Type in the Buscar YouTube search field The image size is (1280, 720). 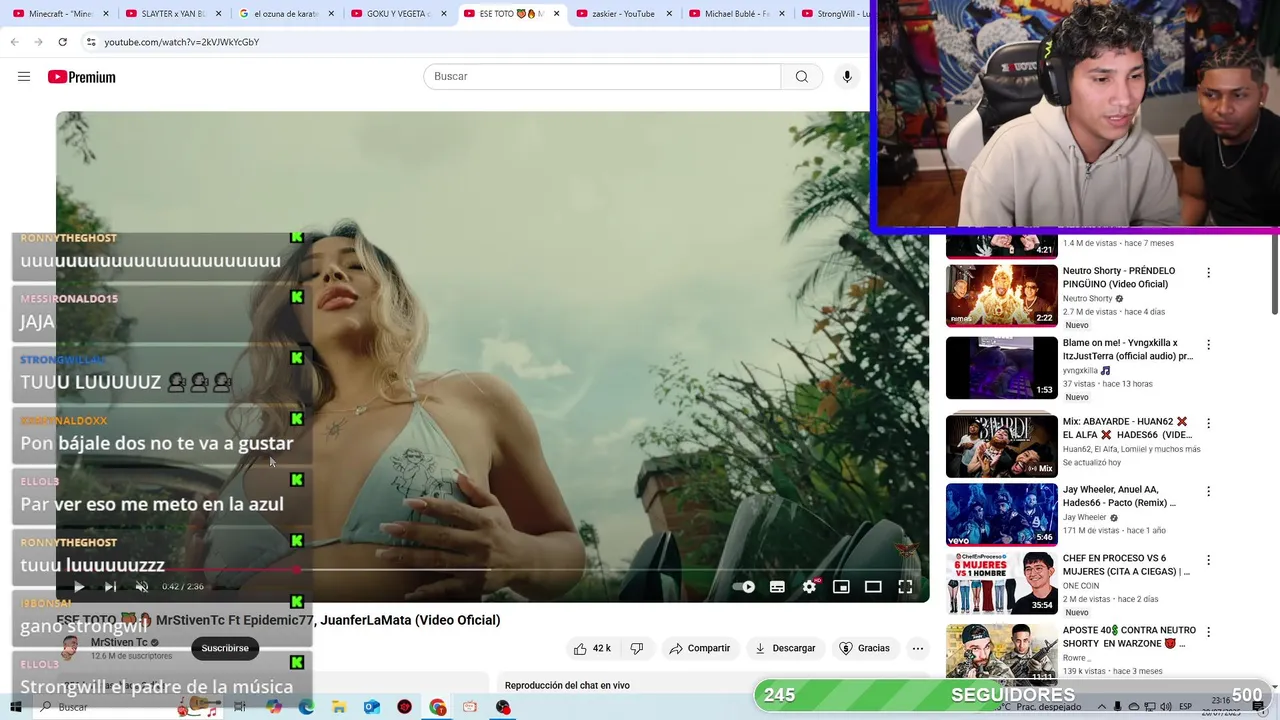coord(602,77)
